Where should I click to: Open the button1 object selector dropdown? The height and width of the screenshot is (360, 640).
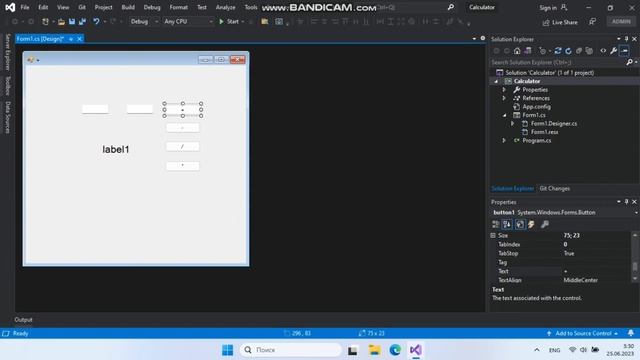(x=636, y=213)
